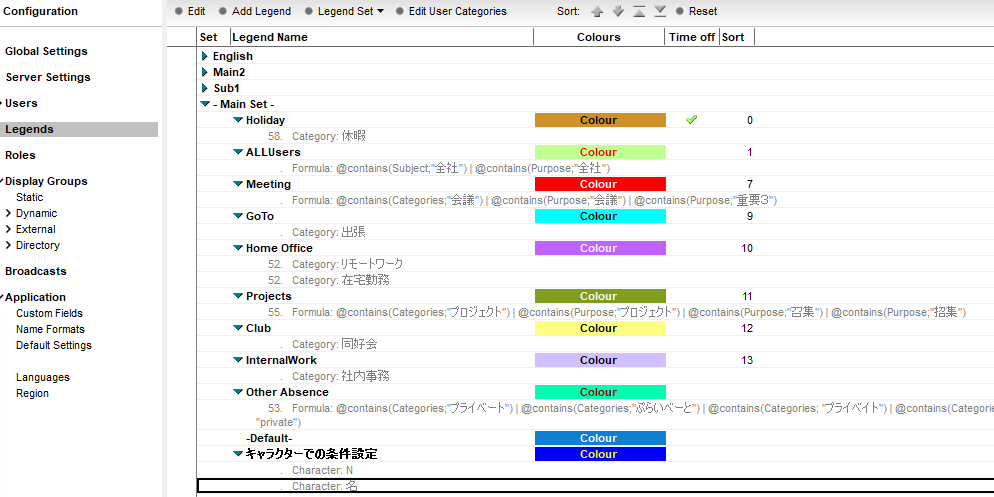
Task: Expand the Main2 legend set
Action: tap(205, 72)
